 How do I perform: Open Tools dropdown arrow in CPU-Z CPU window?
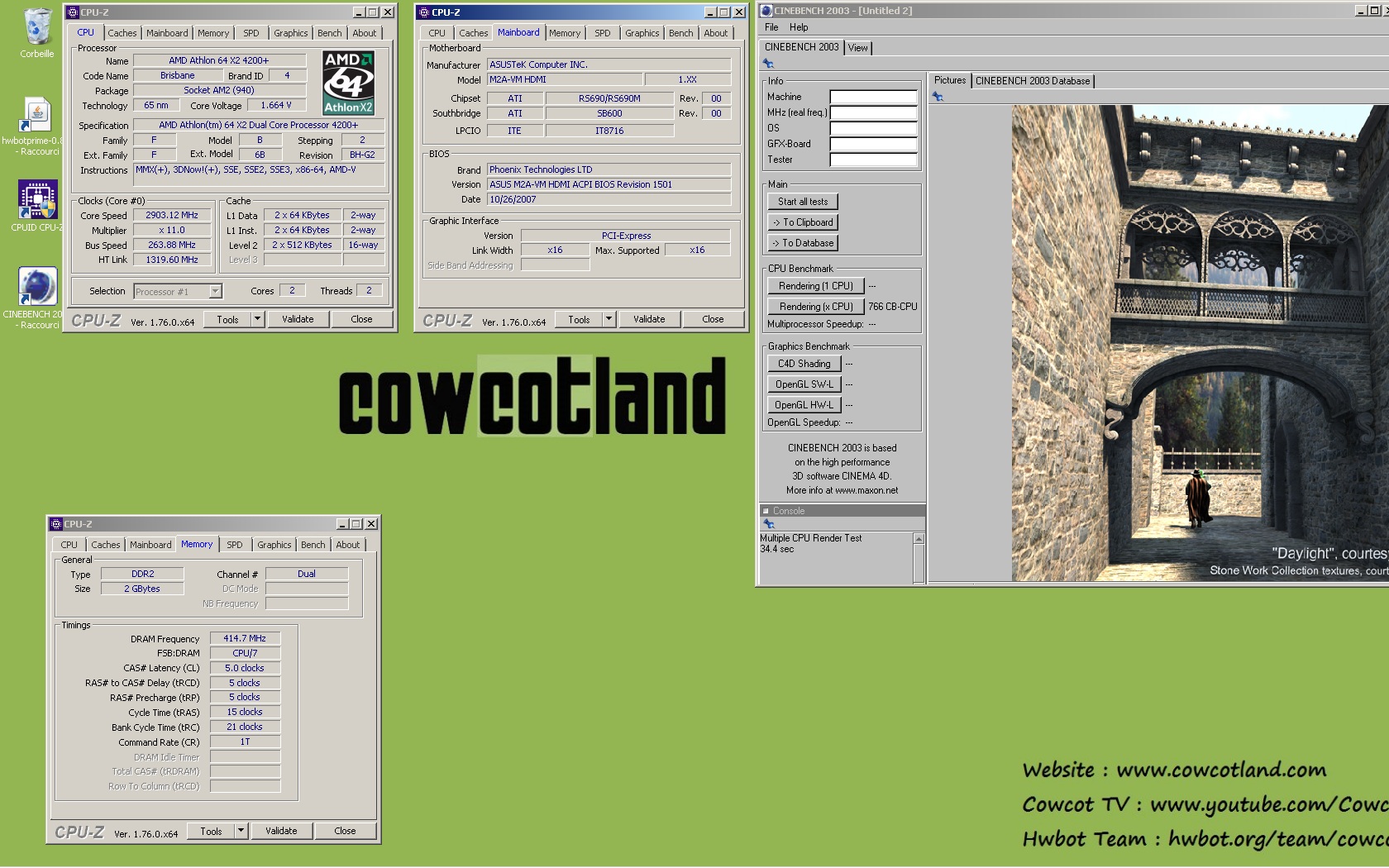(x=257, y=319)
